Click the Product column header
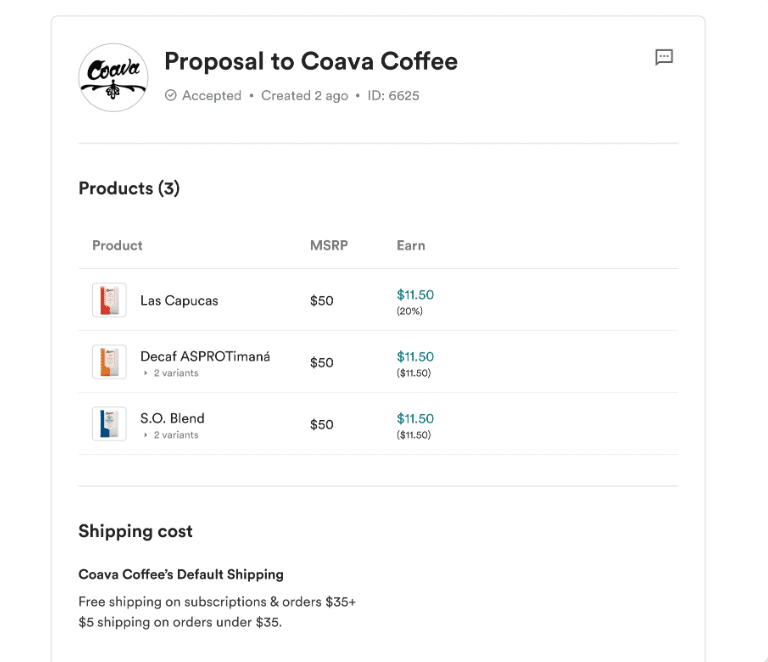The image size is (768, 662). pos(117,245)
